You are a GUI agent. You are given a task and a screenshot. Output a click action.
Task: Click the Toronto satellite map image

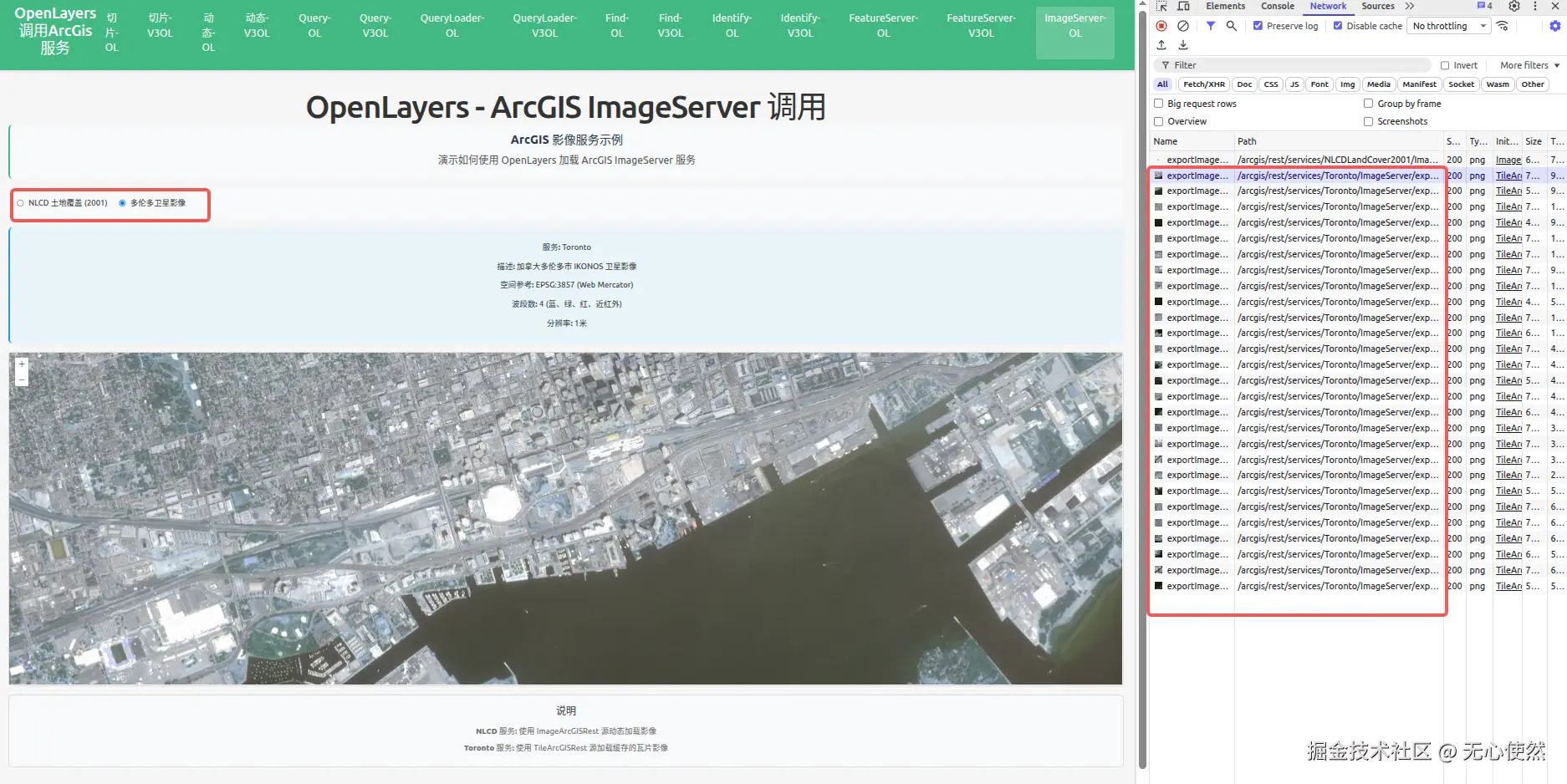tap(565, 518)
